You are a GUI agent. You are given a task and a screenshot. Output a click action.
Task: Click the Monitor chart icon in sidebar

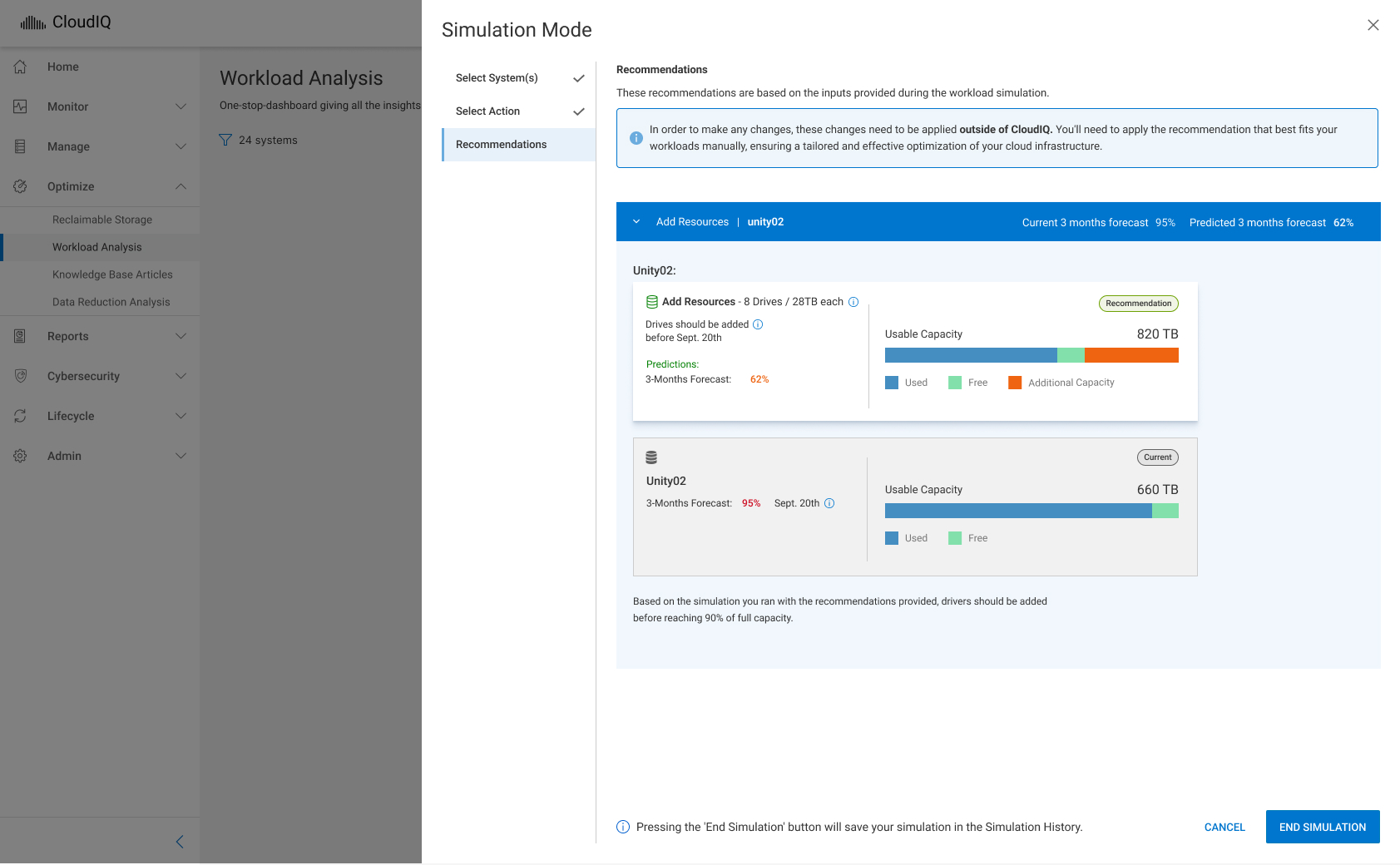21,106
